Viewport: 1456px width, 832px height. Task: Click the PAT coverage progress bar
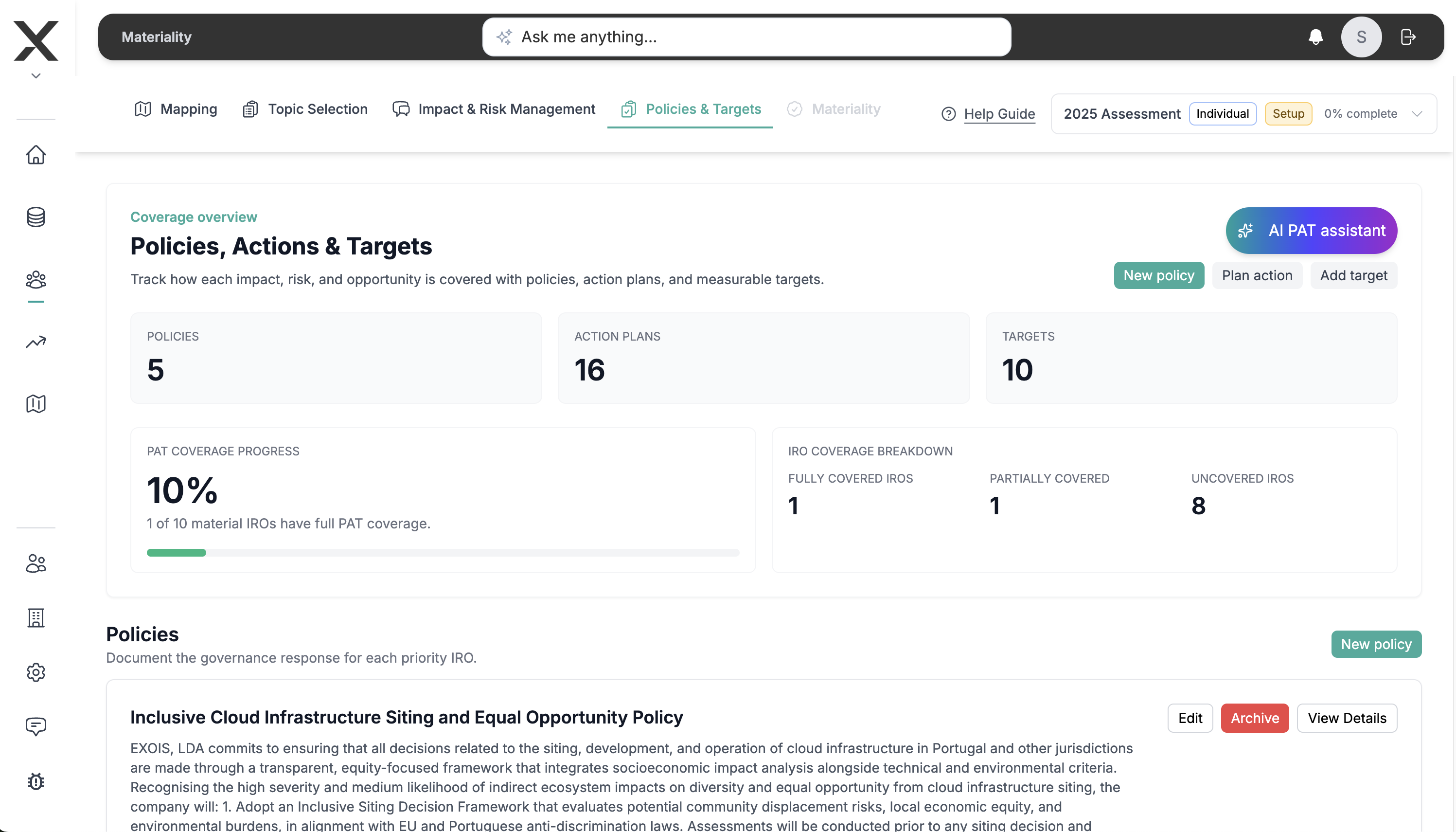pos(443,553)
